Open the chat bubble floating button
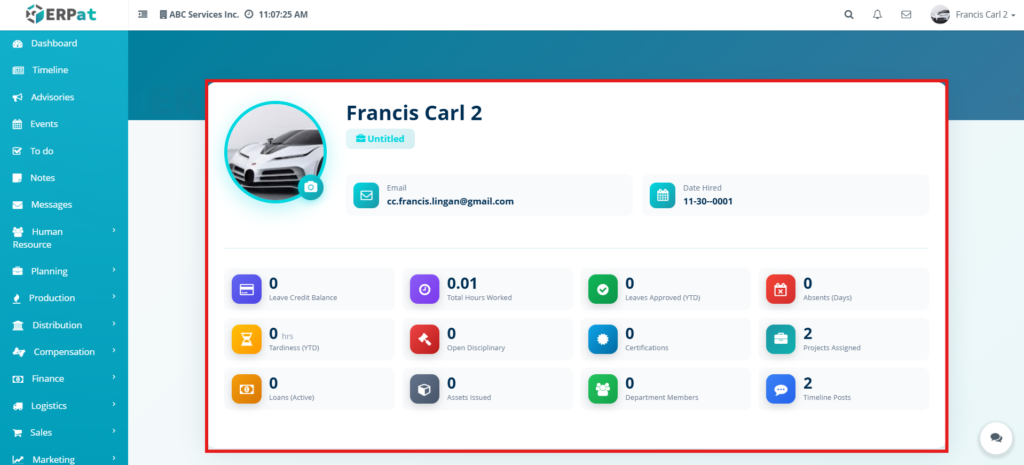1024x465 pixels. click(x=995, y=437)
